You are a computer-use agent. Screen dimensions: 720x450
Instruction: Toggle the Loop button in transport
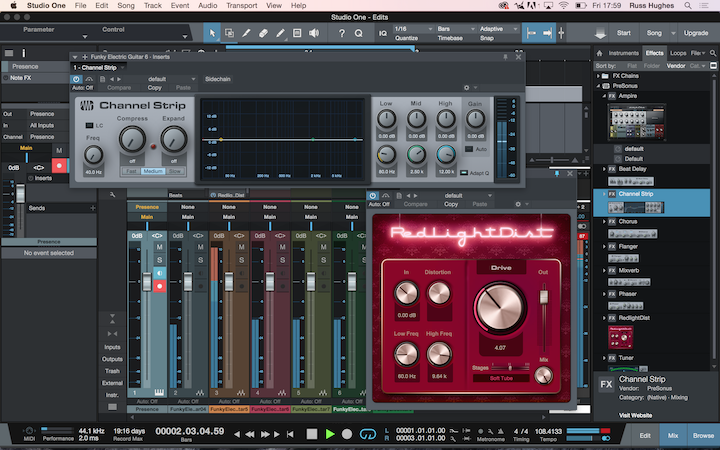coord(368,434)
